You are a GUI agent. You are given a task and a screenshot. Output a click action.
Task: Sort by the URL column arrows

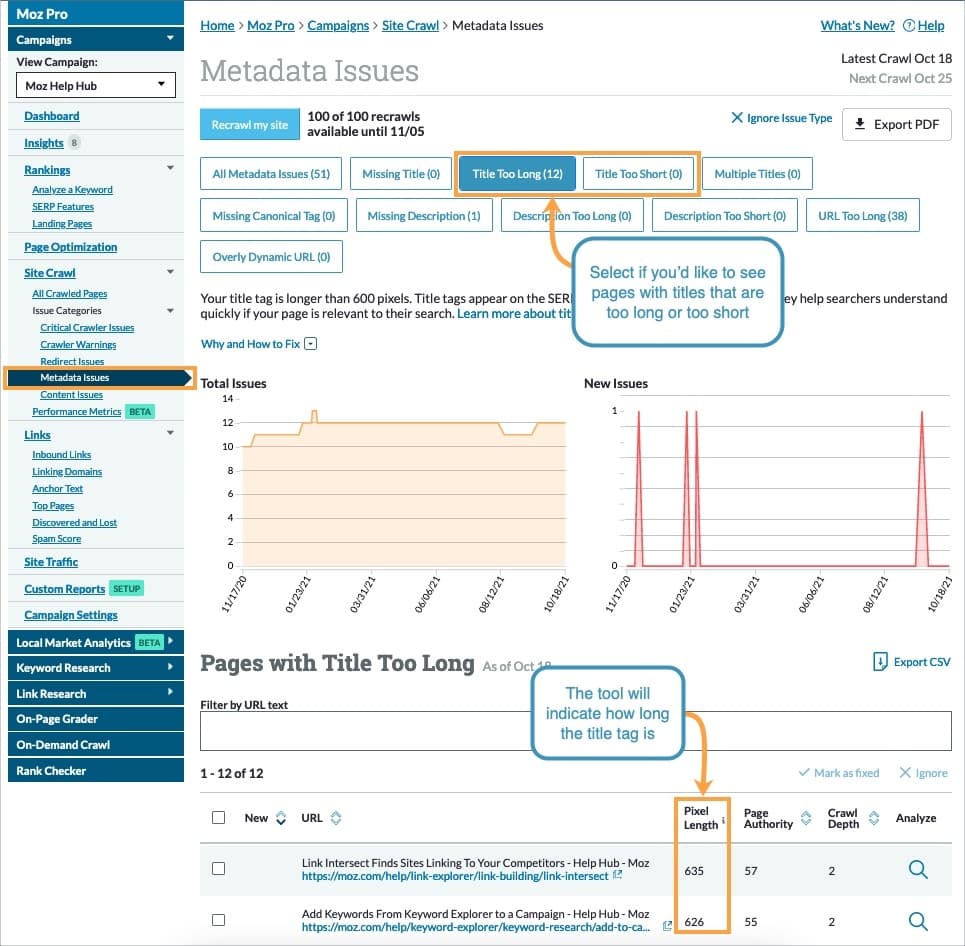336,818
